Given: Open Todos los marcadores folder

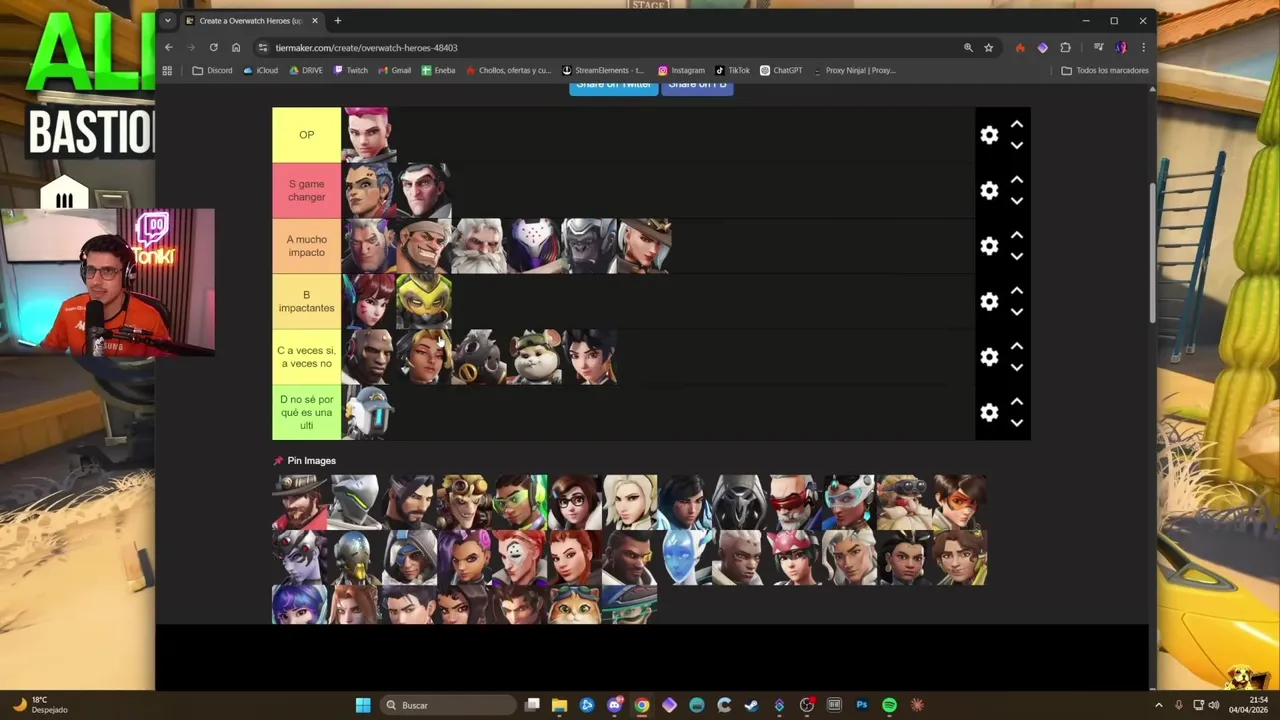Looking at the screenshot, I should pyautogui.click(x=1105, y=70).
